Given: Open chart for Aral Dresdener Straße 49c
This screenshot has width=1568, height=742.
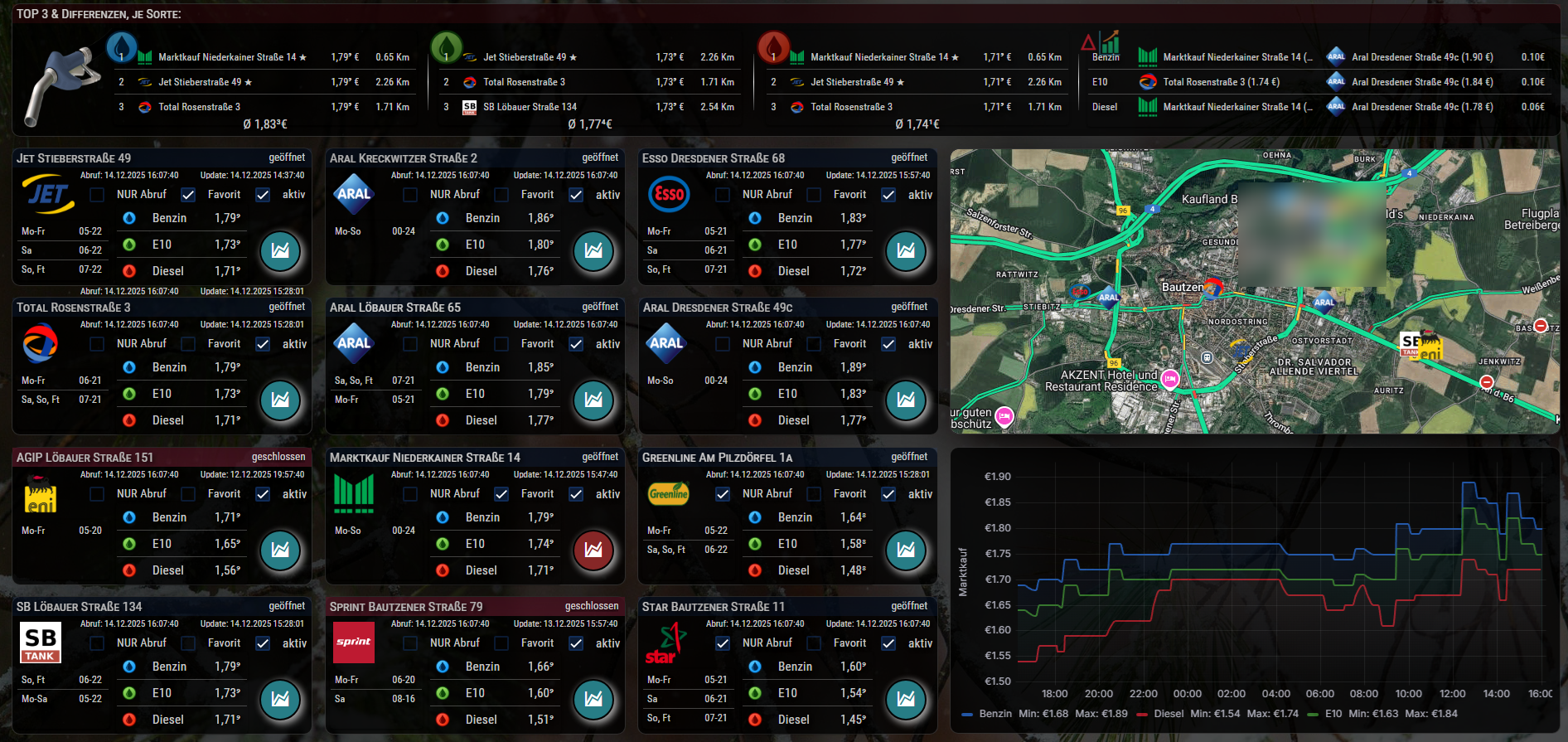Looking at the screenshot, I should click(906, 400).
